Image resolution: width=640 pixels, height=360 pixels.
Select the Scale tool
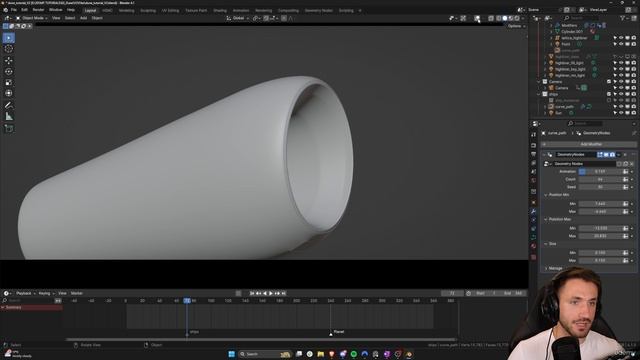[9, 82]
